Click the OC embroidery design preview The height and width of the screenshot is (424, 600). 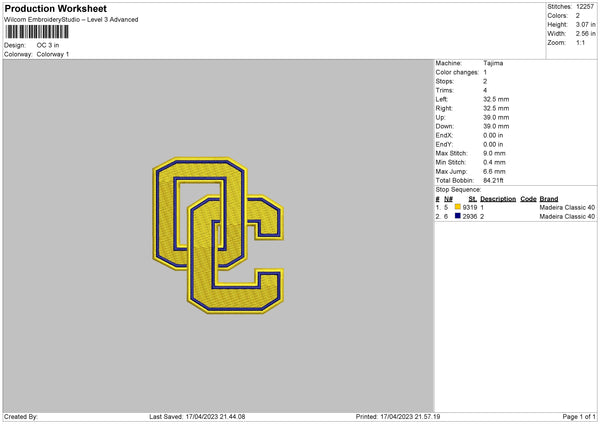click(x=218, y=235)
